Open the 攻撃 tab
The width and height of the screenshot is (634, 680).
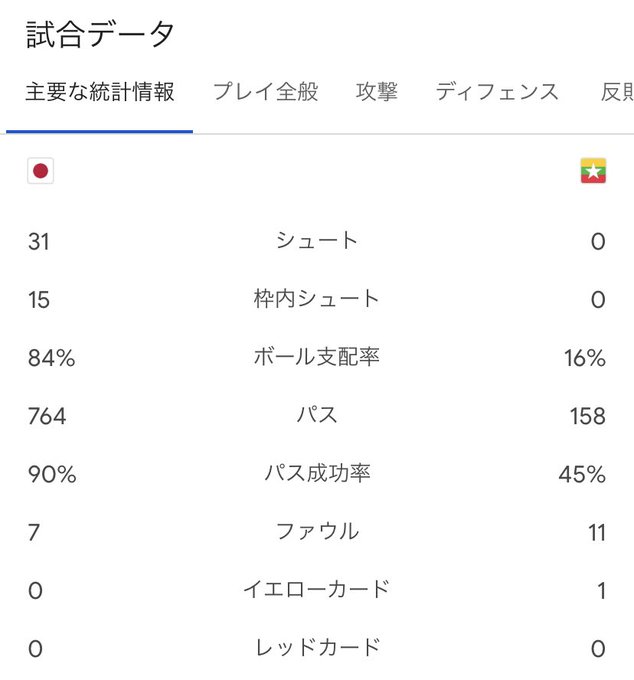click(x=377, y=93)
